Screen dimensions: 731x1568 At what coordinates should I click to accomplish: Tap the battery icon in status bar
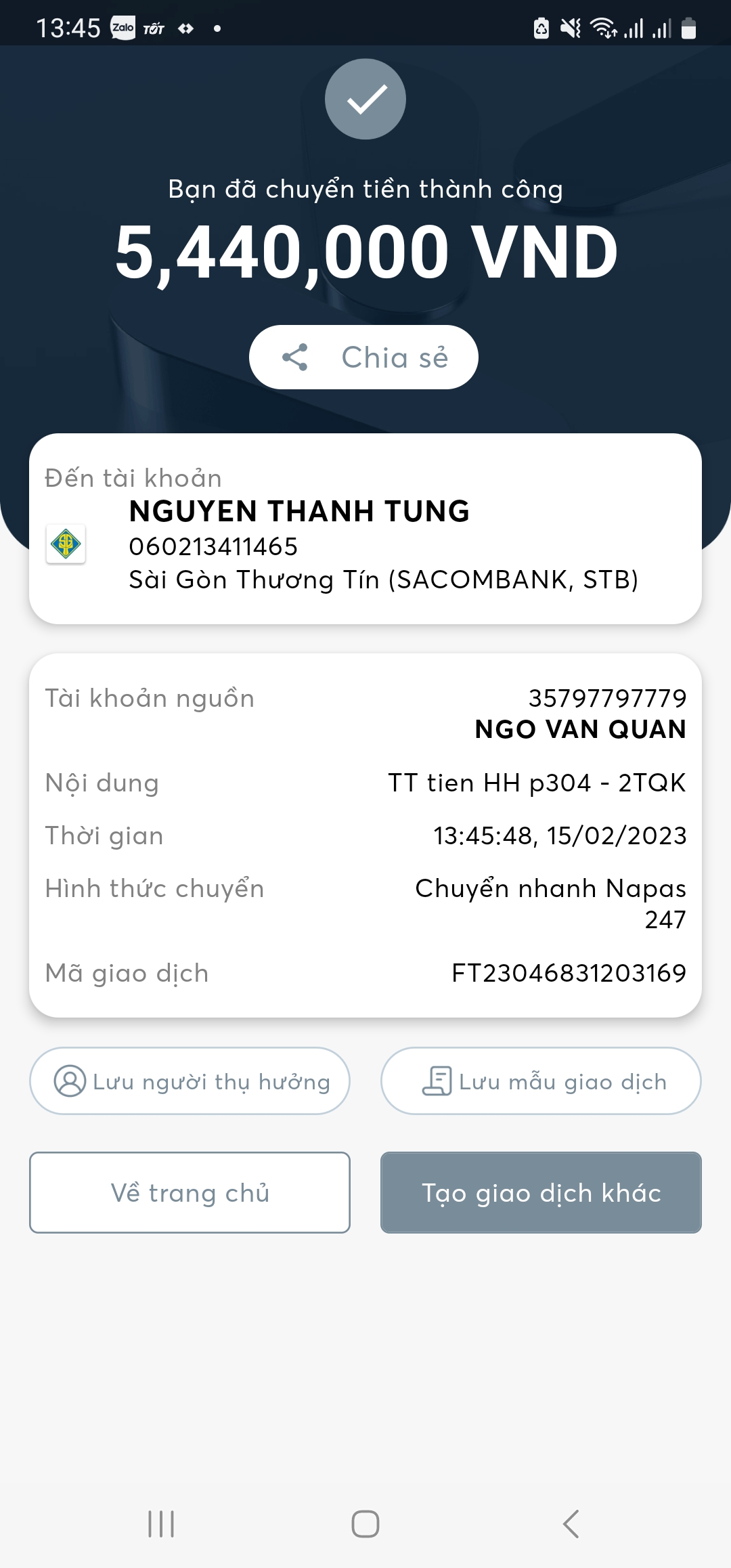click(x=688, y=28)
